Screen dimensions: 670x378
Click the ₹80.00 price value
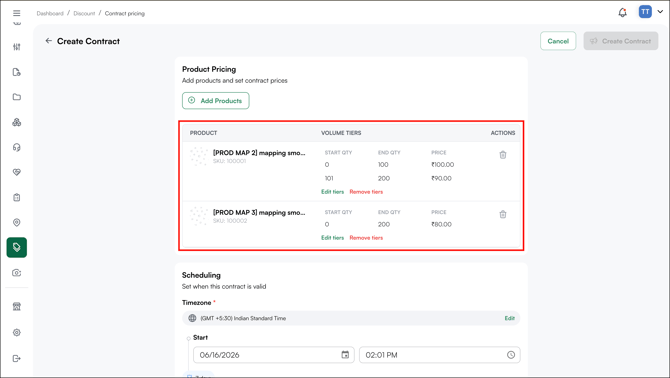(x=441, y=224)
